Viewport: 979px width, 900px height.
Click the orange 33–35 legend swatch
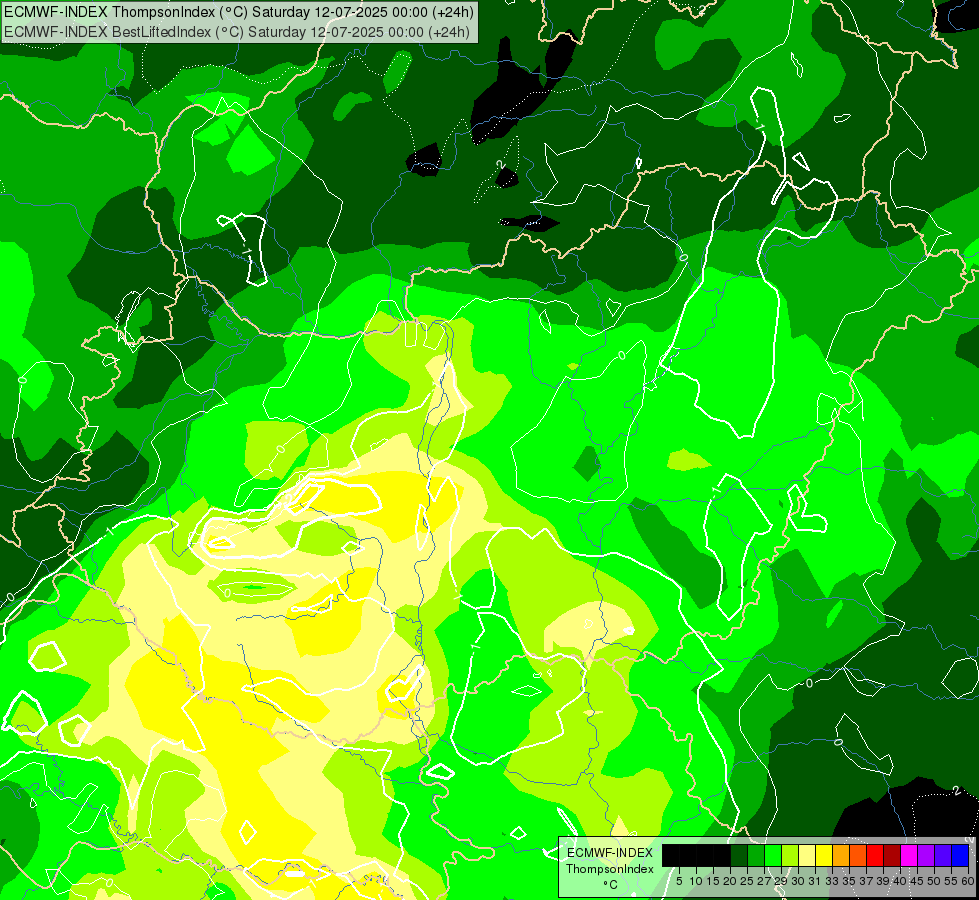coord(841,855)
